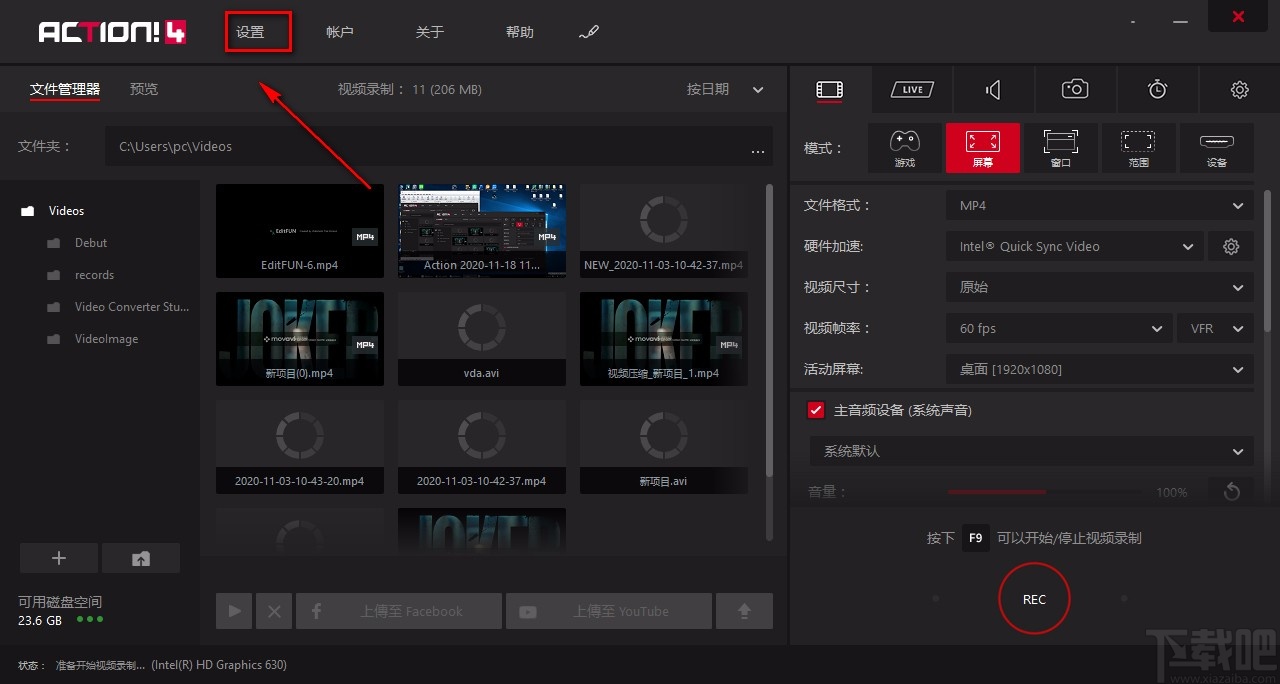Select the Game recording mode
The height and width of the screenshot is (684, 1280).
pyautogui.click(x=904, y=148)
